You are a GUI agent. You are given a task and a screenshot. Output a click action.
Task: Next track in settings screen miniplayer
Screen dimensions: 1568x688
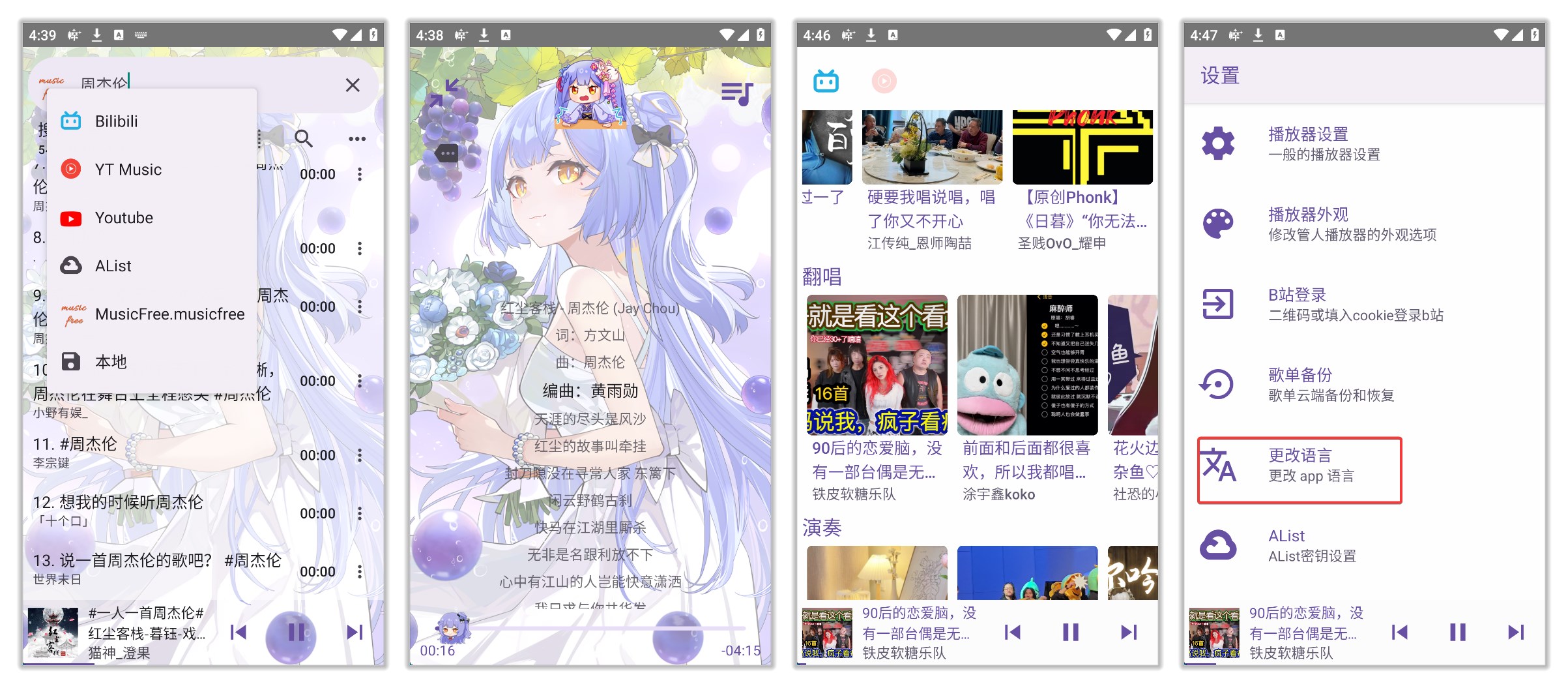pyautogui.click(x=1516, y=632)
